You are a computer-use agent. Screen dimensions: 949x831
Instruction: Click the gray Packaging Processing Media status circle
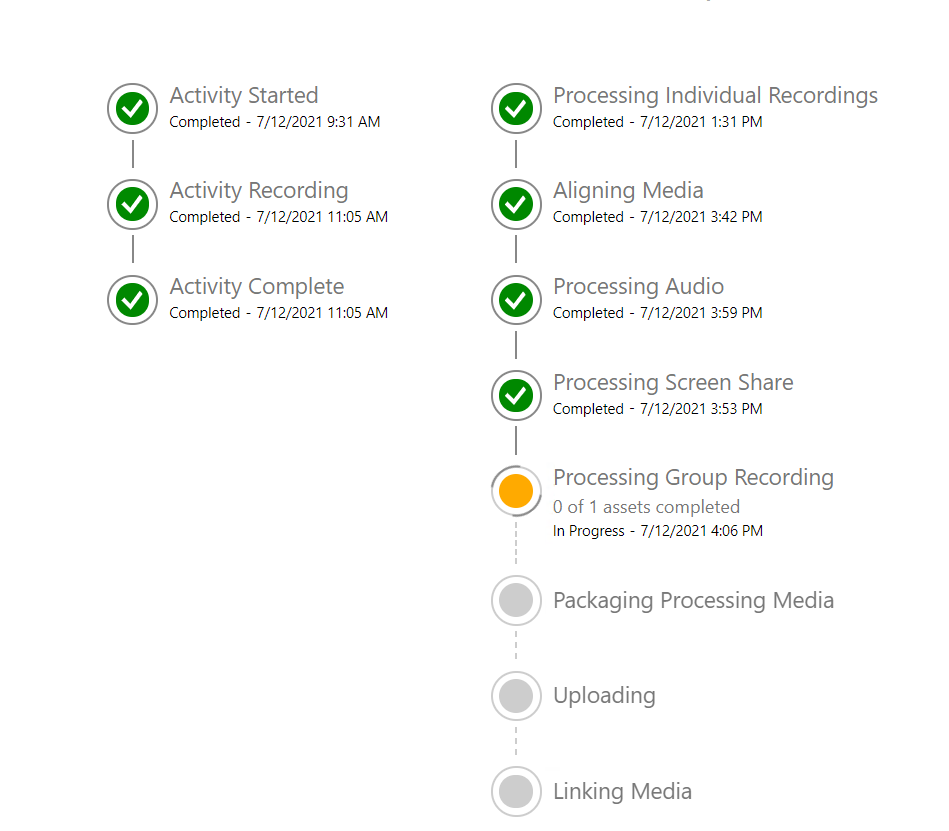[516, 600]
